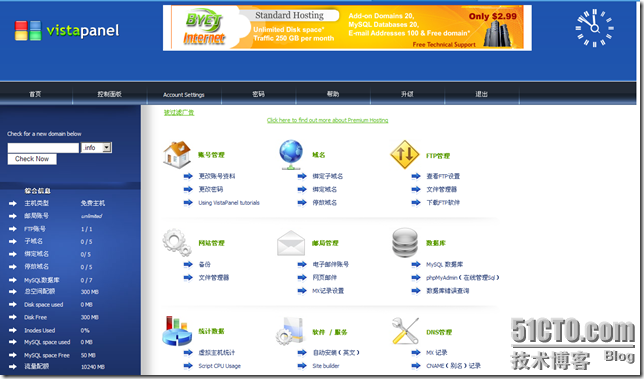Screen dimensions: 644x379
Task: Open the 网页邮件 link
Action: point(324,278)
